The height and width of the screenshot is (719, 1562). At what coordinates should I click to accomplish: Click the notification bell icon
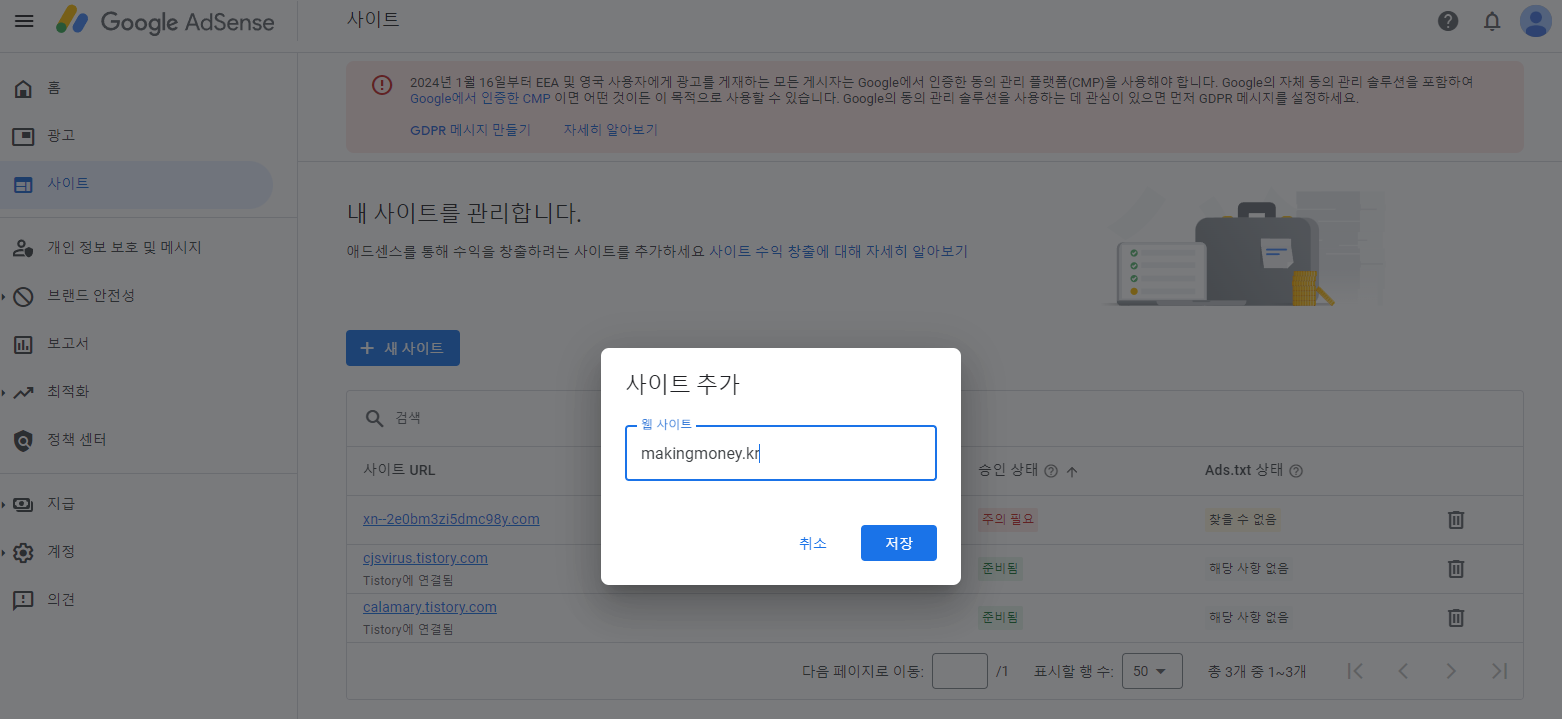click(x=1492, y=20)
